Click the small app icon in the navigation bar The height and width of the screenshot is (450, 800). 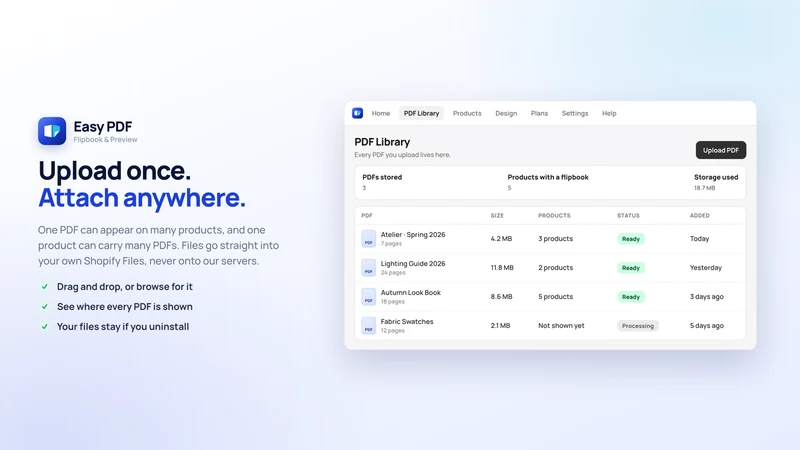click(358, 113)
